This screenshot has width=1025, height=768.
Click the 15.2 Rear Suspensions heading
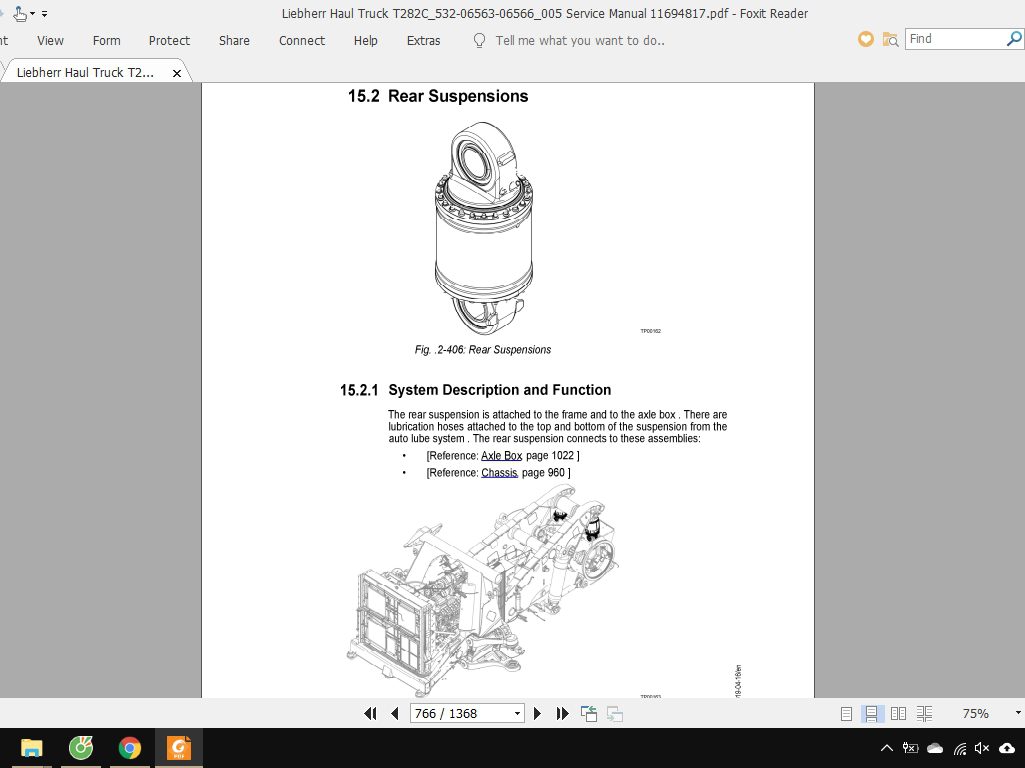pos(438,96)
